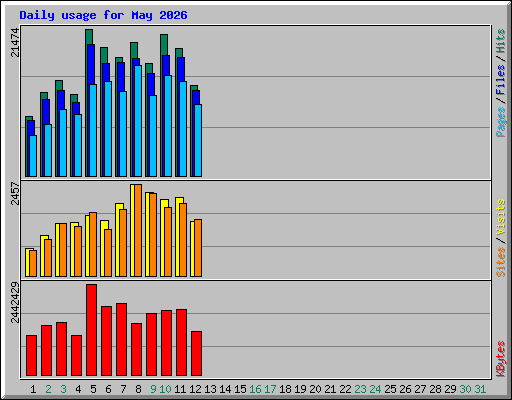Click day 3 on the x-axis

63,389
